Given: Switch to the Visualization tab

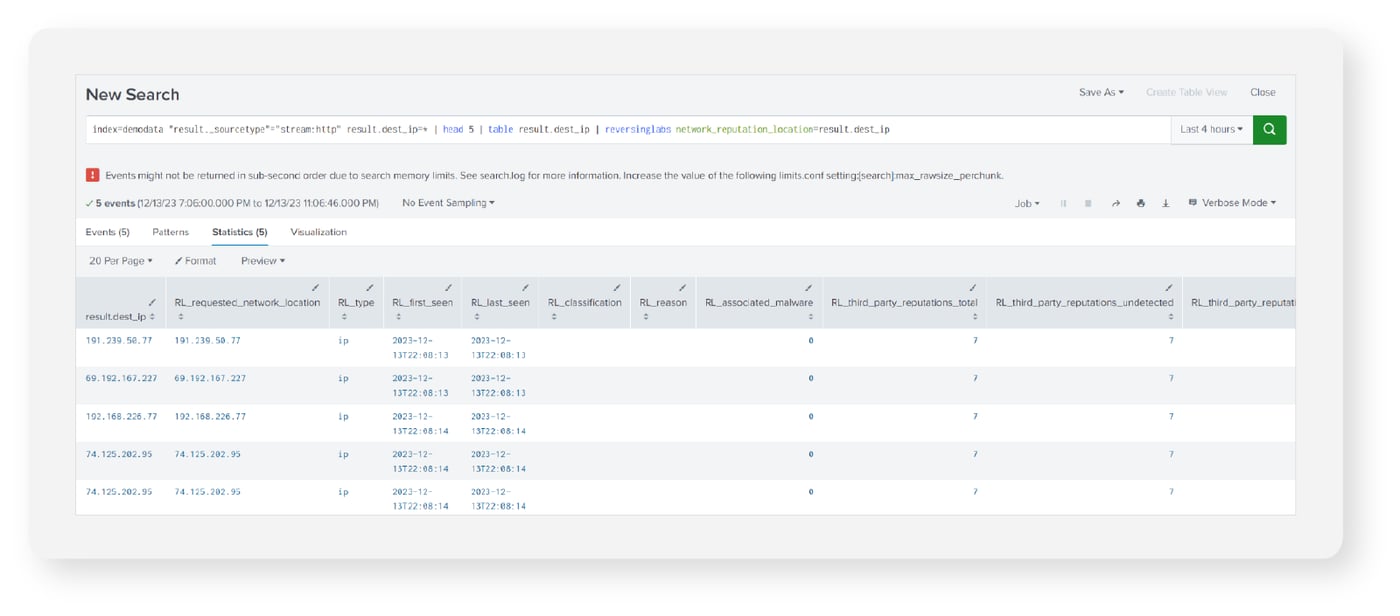Looking at the screenshot, I should click(319, 232).
